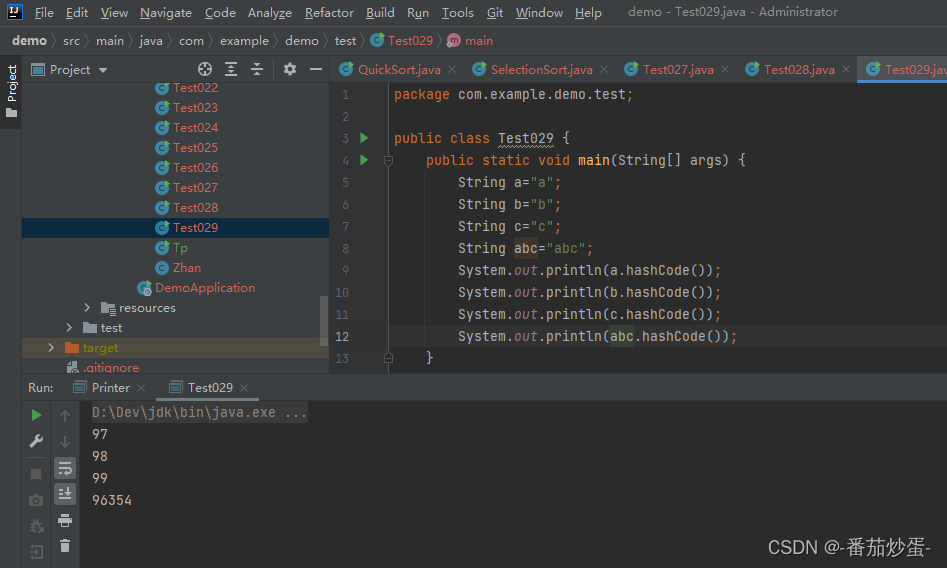Click the run gutter arrow beside class Test029
Viewport: 947px width, 568px height.
pyautogui.click(x=364, y=138)
